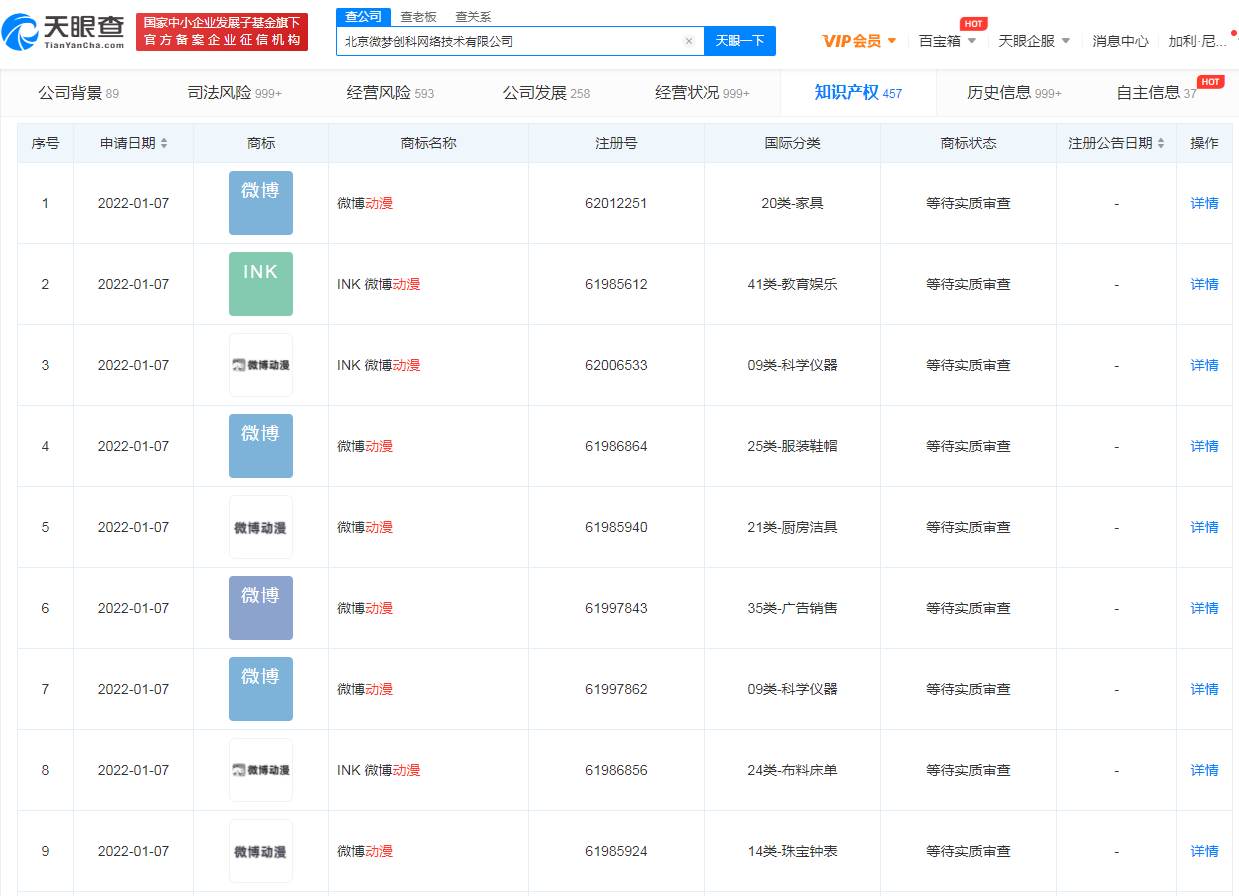Screen dimensions: 1239x896
Task: Select the 21类-厨房洁具 classification cell
Action: pyautogui.click(x=792, y=527)
